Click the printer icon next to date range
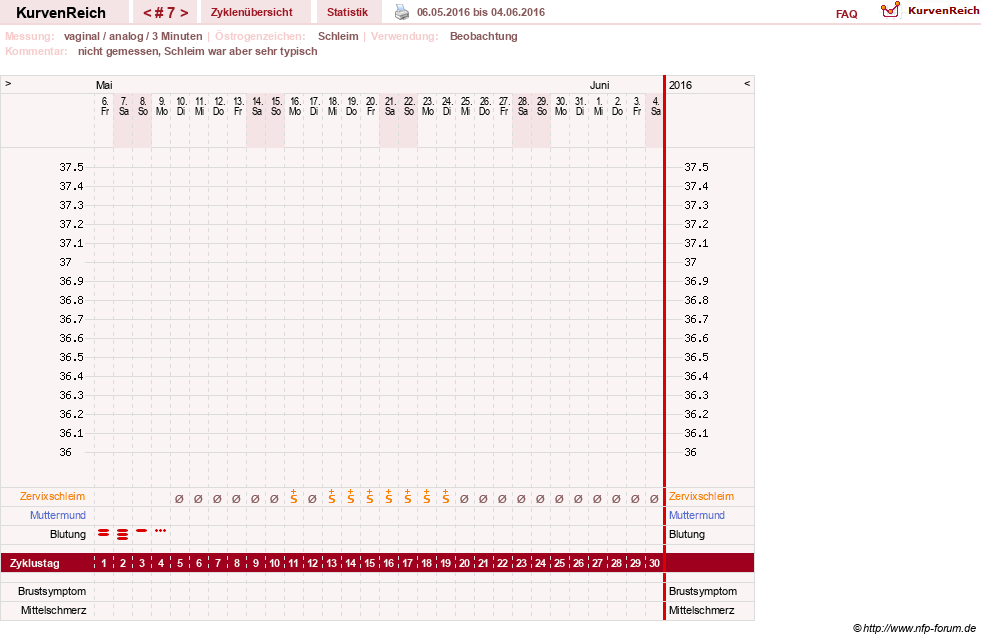Screen dimensions: 981x640 click(402, 12)
